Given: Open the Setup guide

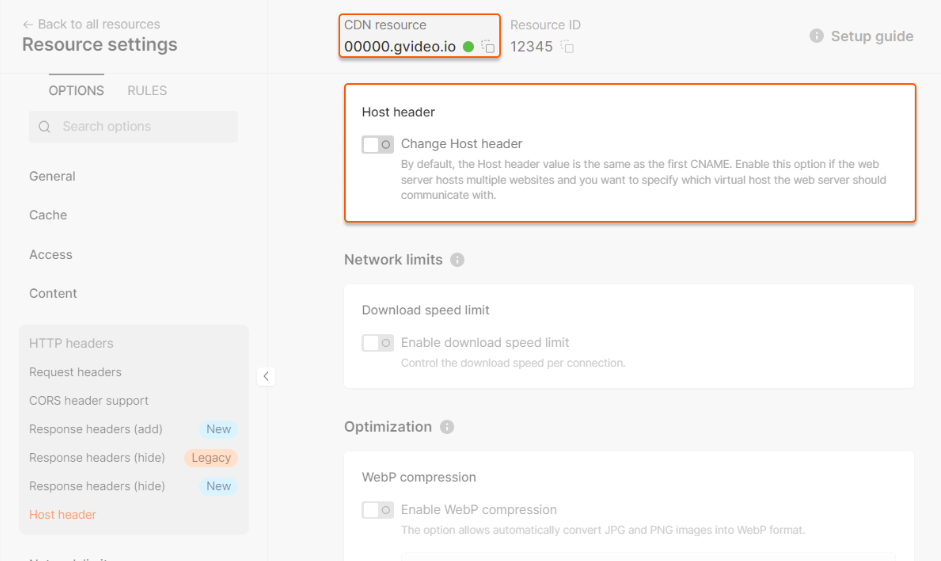Looking at the screenshot, I should 872,36.
